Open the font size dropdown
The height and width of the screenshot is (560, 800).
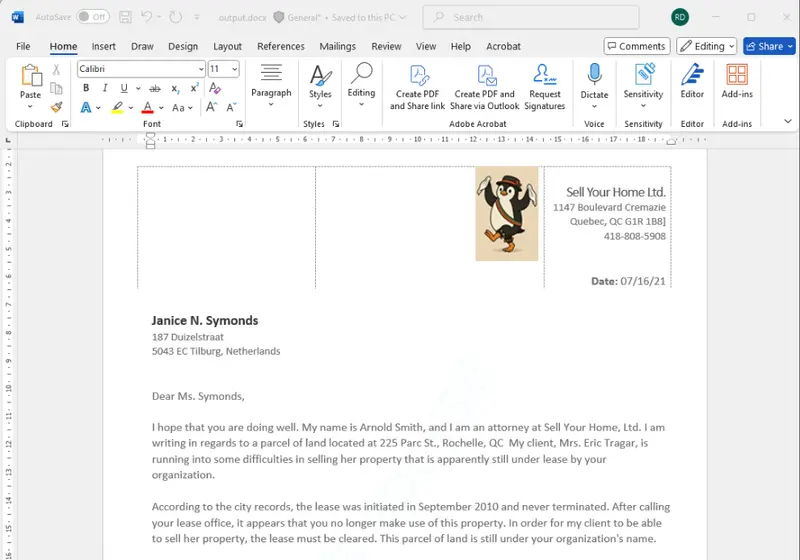pos(235,69)
